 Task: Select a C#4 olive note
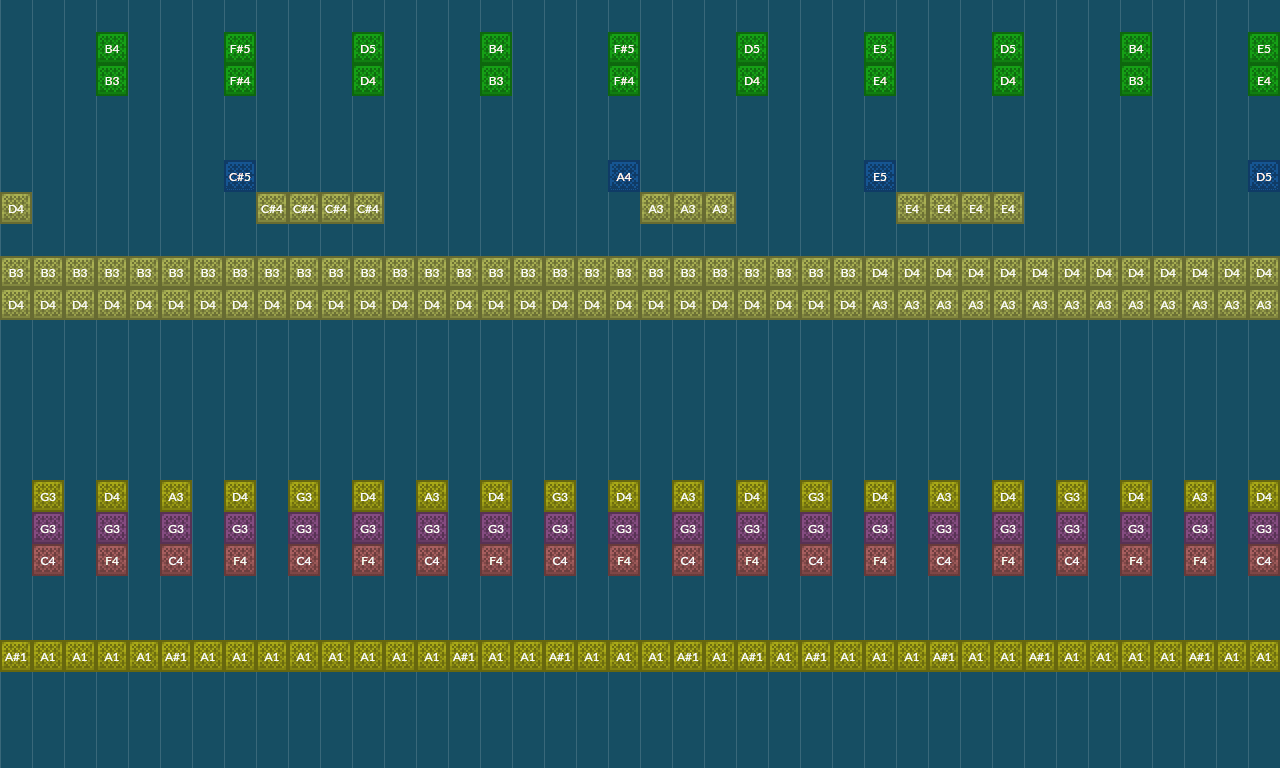(271, 208)
